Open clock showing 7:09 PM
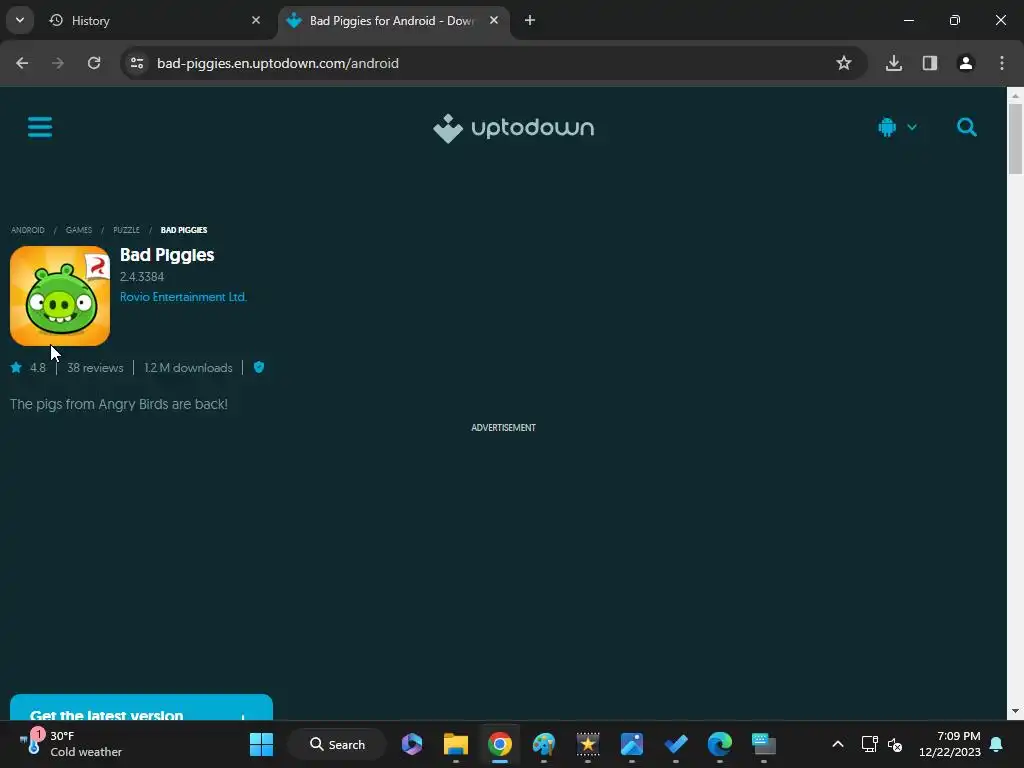This screenshot has height=768, width=1024. [950, 744]
